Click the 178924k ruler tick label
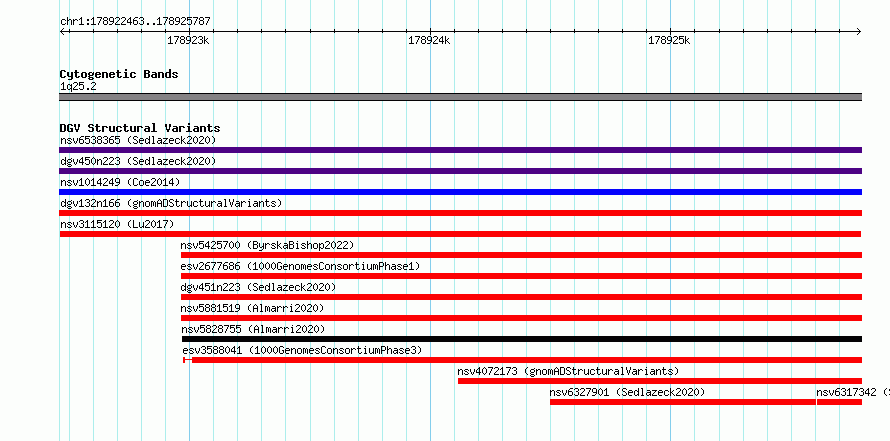Screen dimensions: 890x441 tap(429, 41)
